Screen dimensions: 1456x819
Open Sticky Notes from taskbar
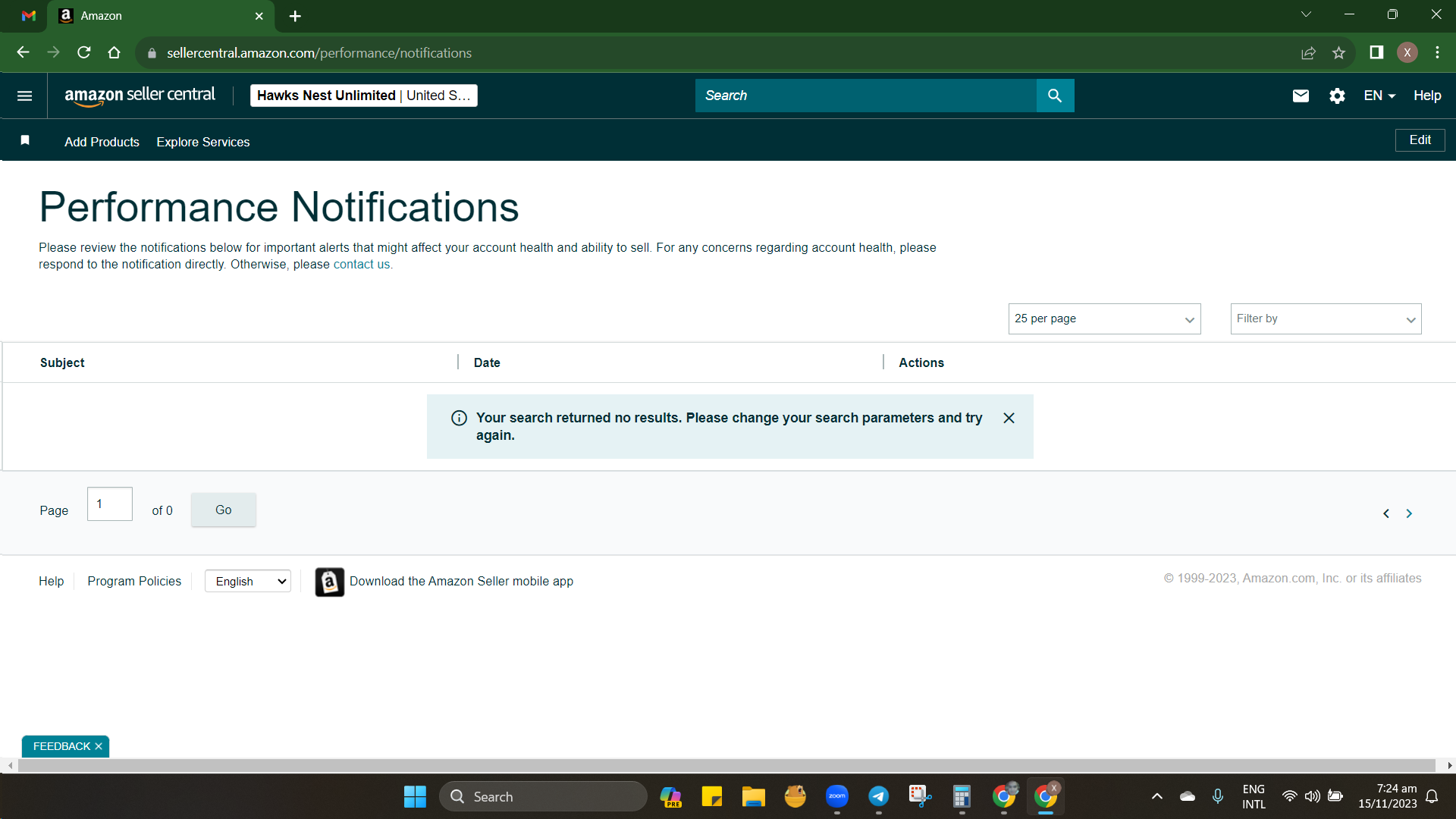coord(711,796)
